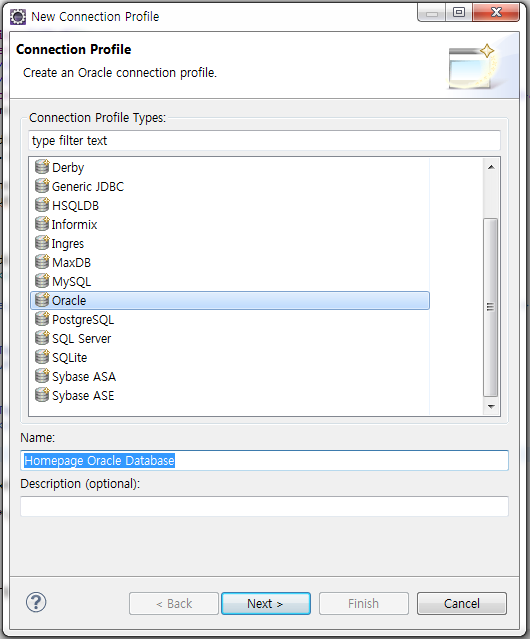The image size is (530, 639).
Task: Click the Description (optional) input field
Action: click(264, 506)
